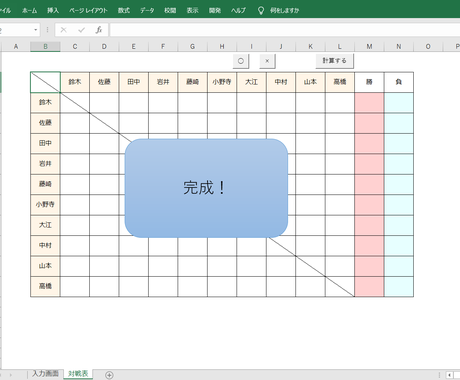This screenshot has height=380, width=460.
Task: Select the 大江 row label cell
Action: point(45,225)
